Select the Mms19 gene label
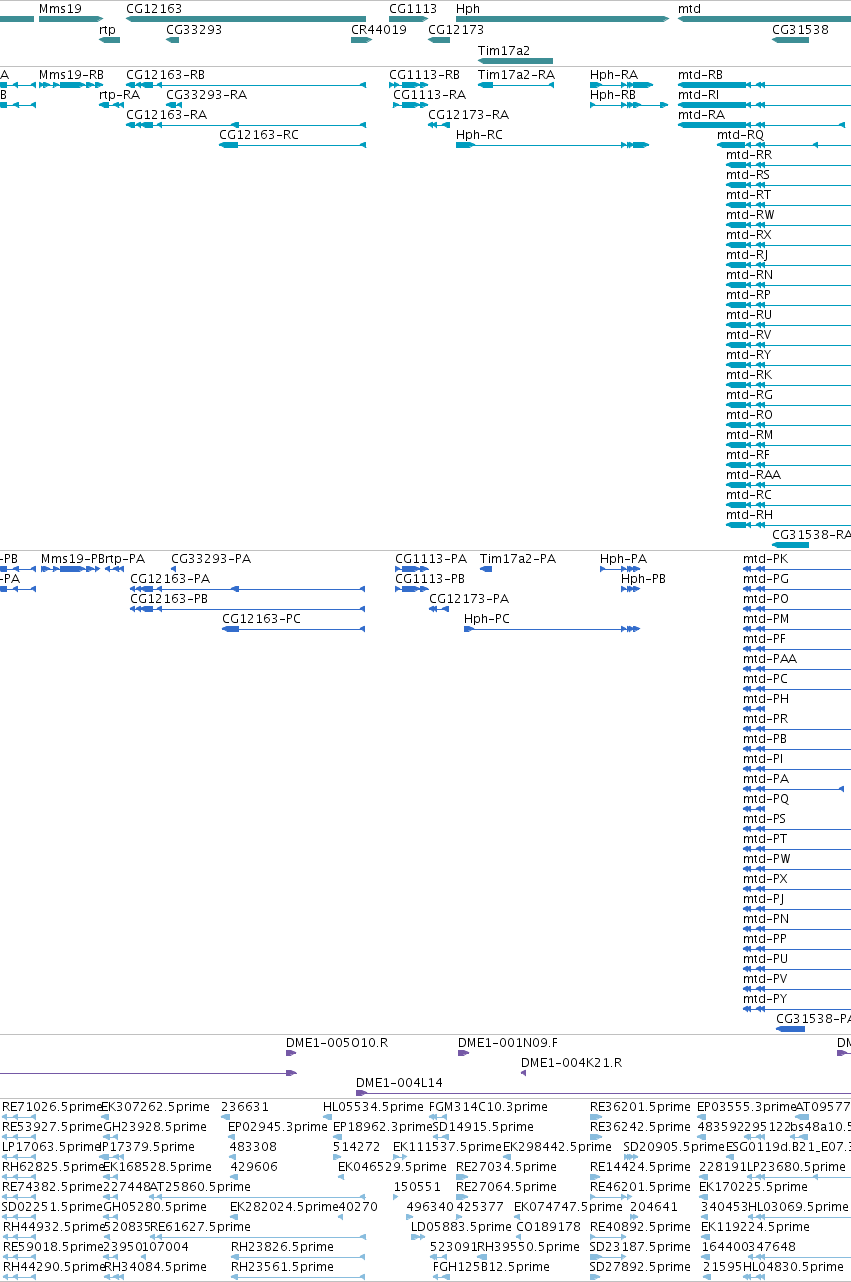 click(60, 9)
